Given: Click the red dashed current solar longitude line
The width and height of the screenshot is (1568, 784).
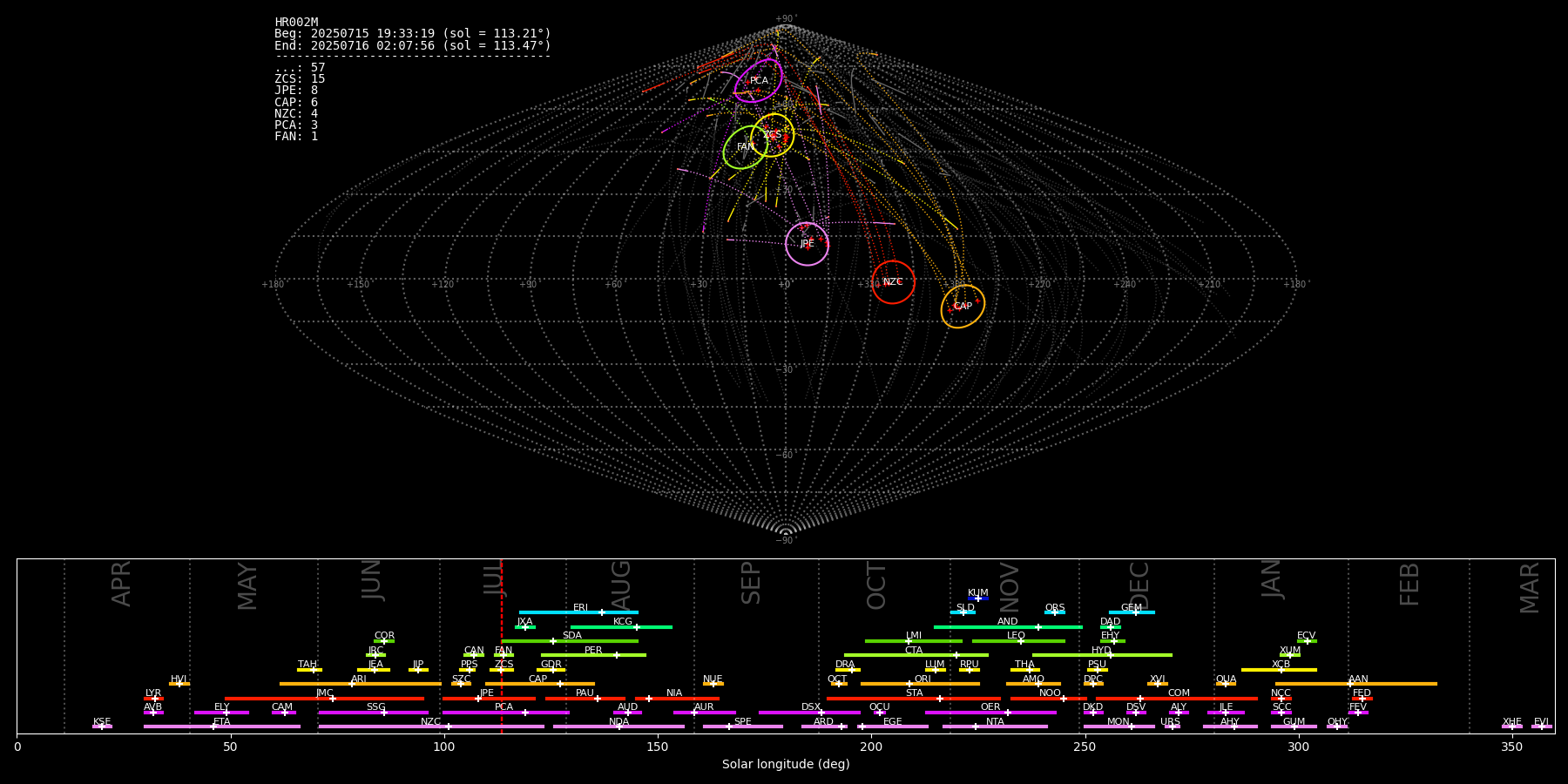Looking at the screenshot, I should [502, 645].
